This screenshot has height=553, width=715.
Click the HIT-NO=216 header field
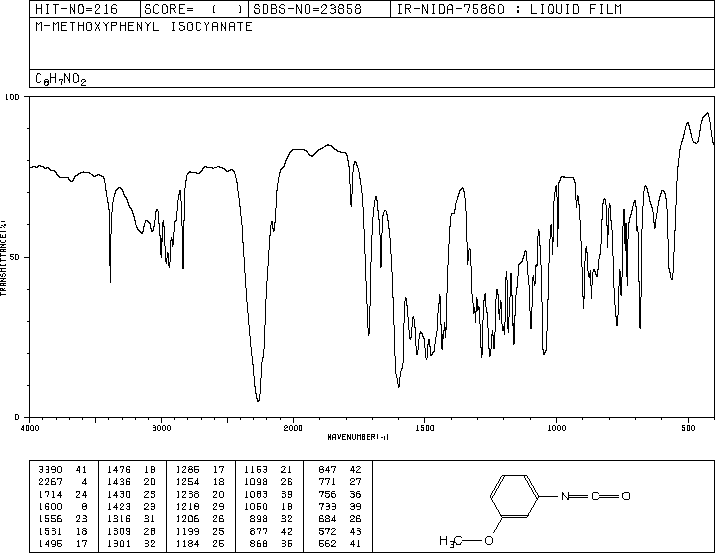point(76,9)
